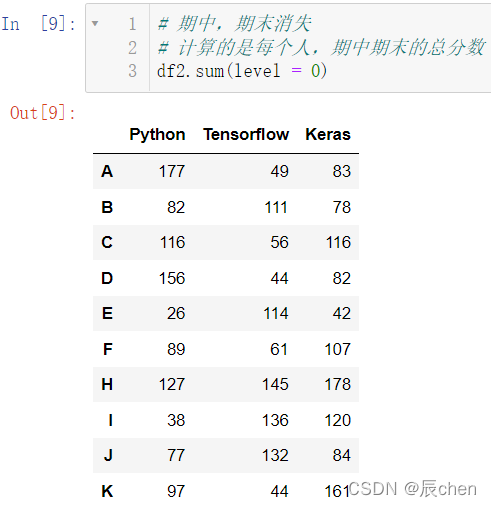
Task: Click line number 3 in gutter
Action: tap(132, 71)
